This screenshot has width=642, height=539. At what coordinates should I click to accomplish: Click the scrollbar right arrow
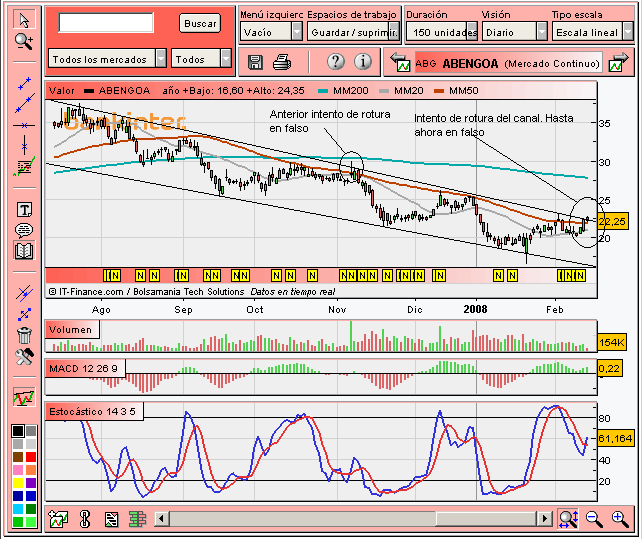544,519
